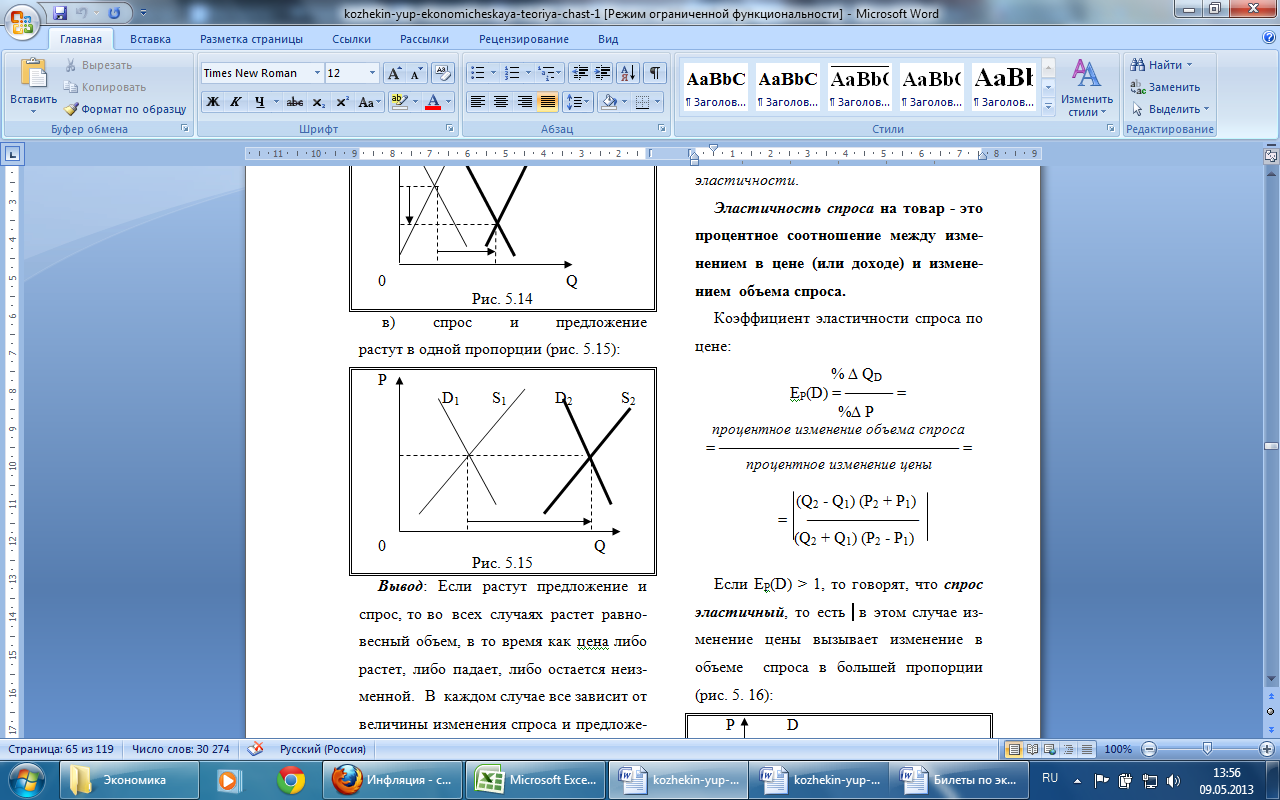The height and width of the screenshot is (800, 1280).
Task: Click the Вставить (Paste) clipboard icon
Action: tap(34, 73)
